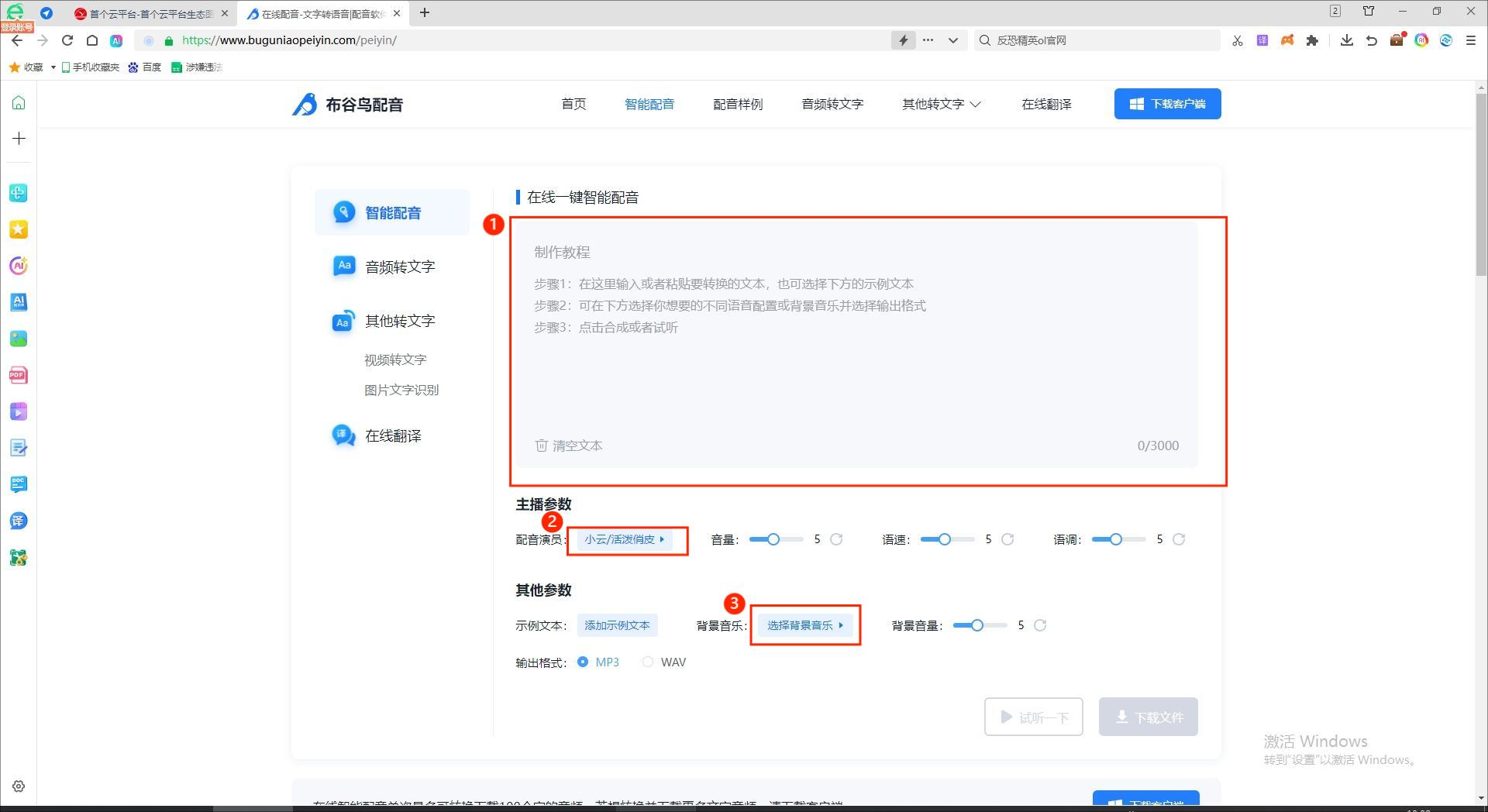Switch to 首个云平台 browser tab

pyautogui.click(x=151, y=13)
